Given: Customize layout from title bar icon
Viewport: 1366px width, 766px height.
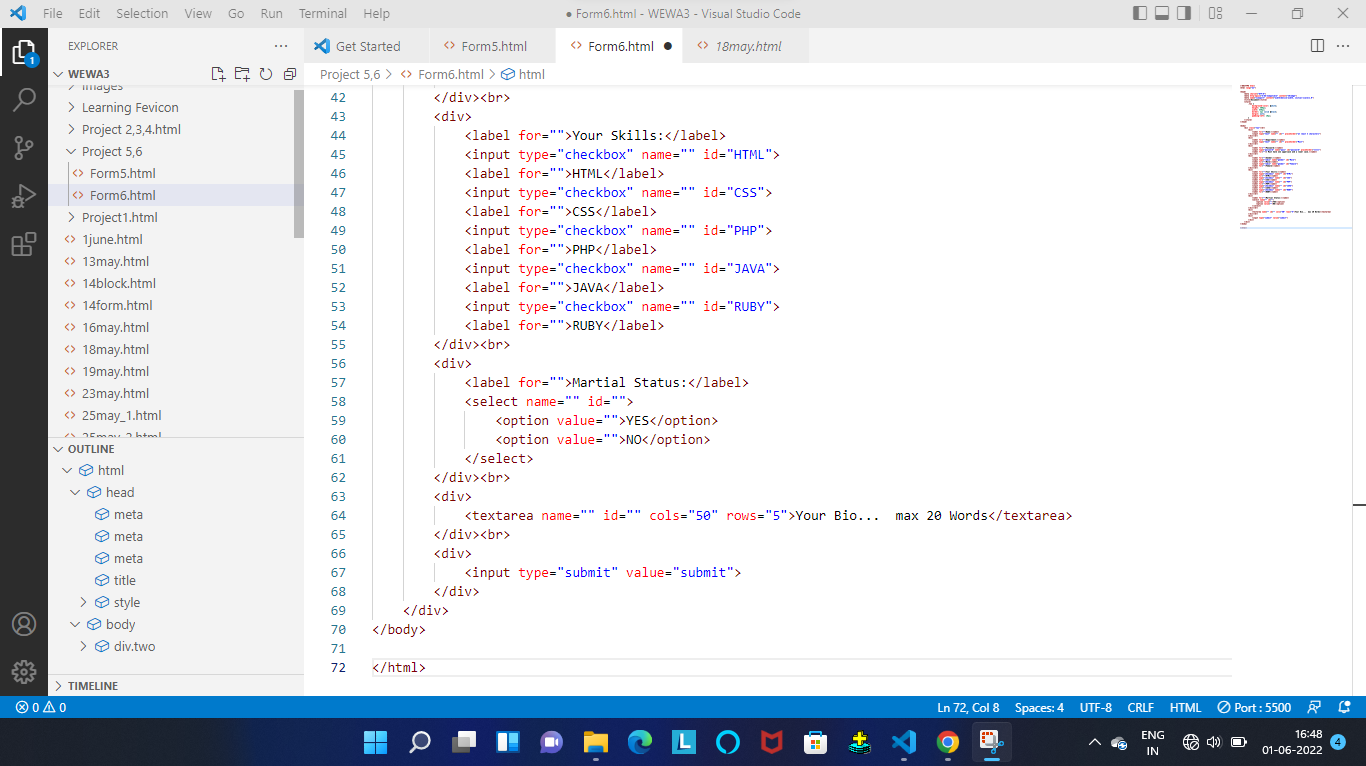Looking at the screenshot, I should [1215, 14].
